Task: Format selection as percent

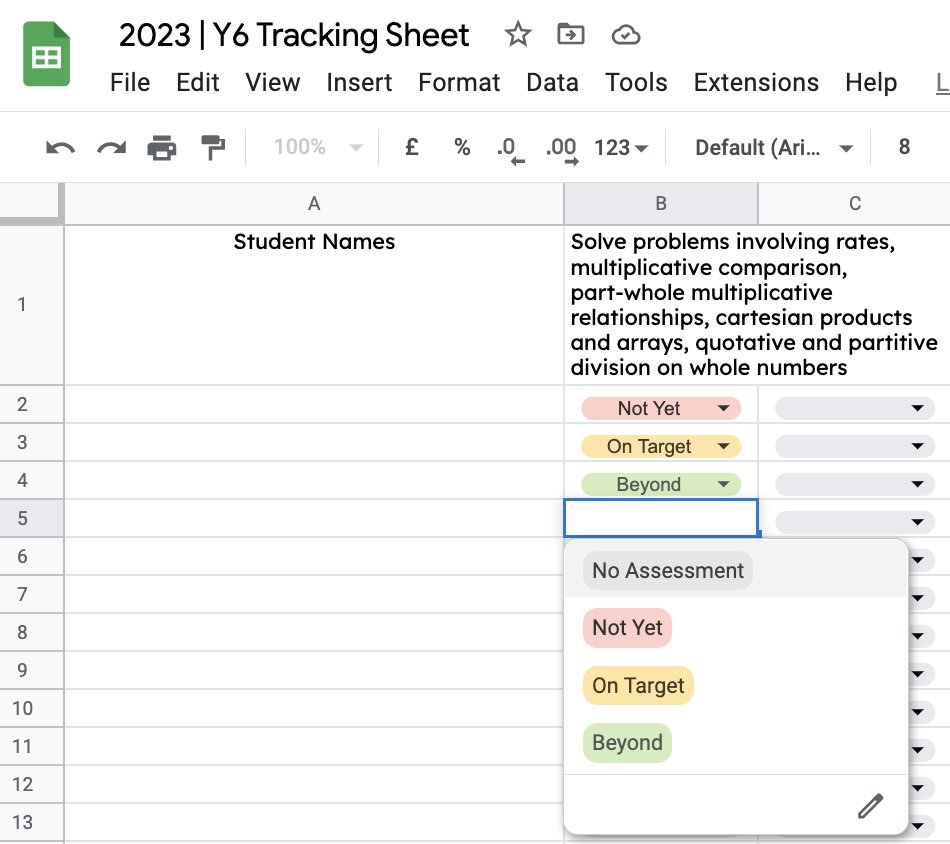Action: point(461,146)
